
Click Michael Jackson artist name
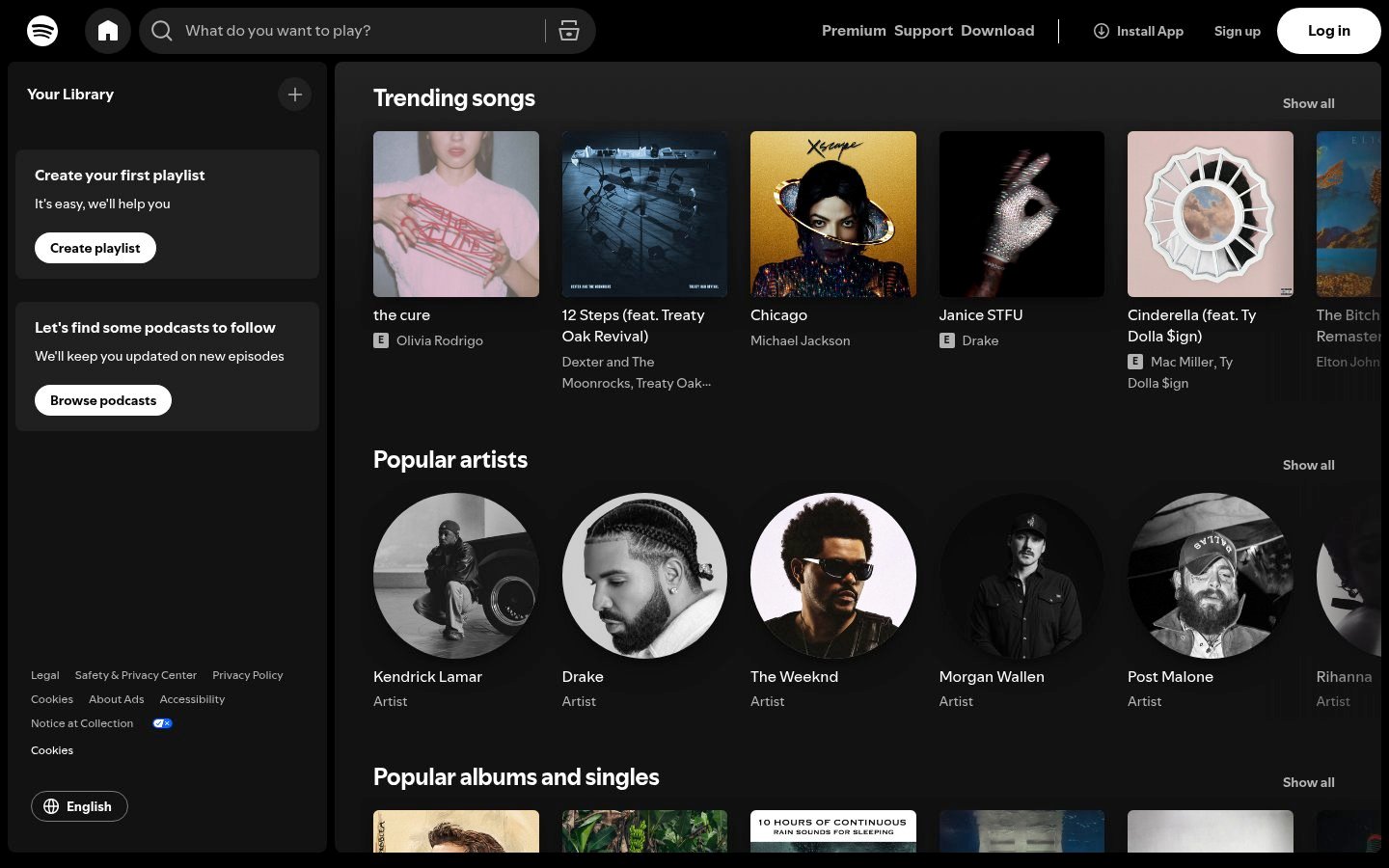[801, 340]
